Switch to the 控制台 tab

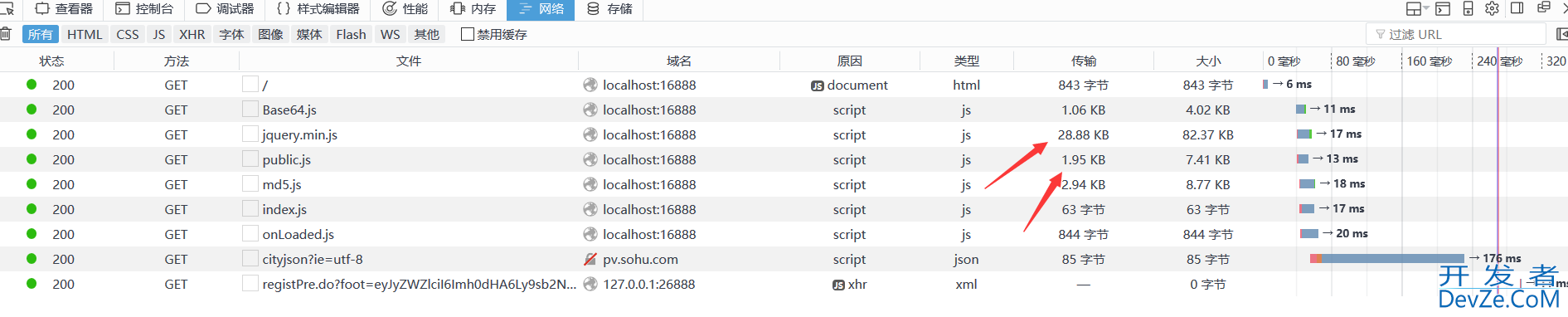144,9
